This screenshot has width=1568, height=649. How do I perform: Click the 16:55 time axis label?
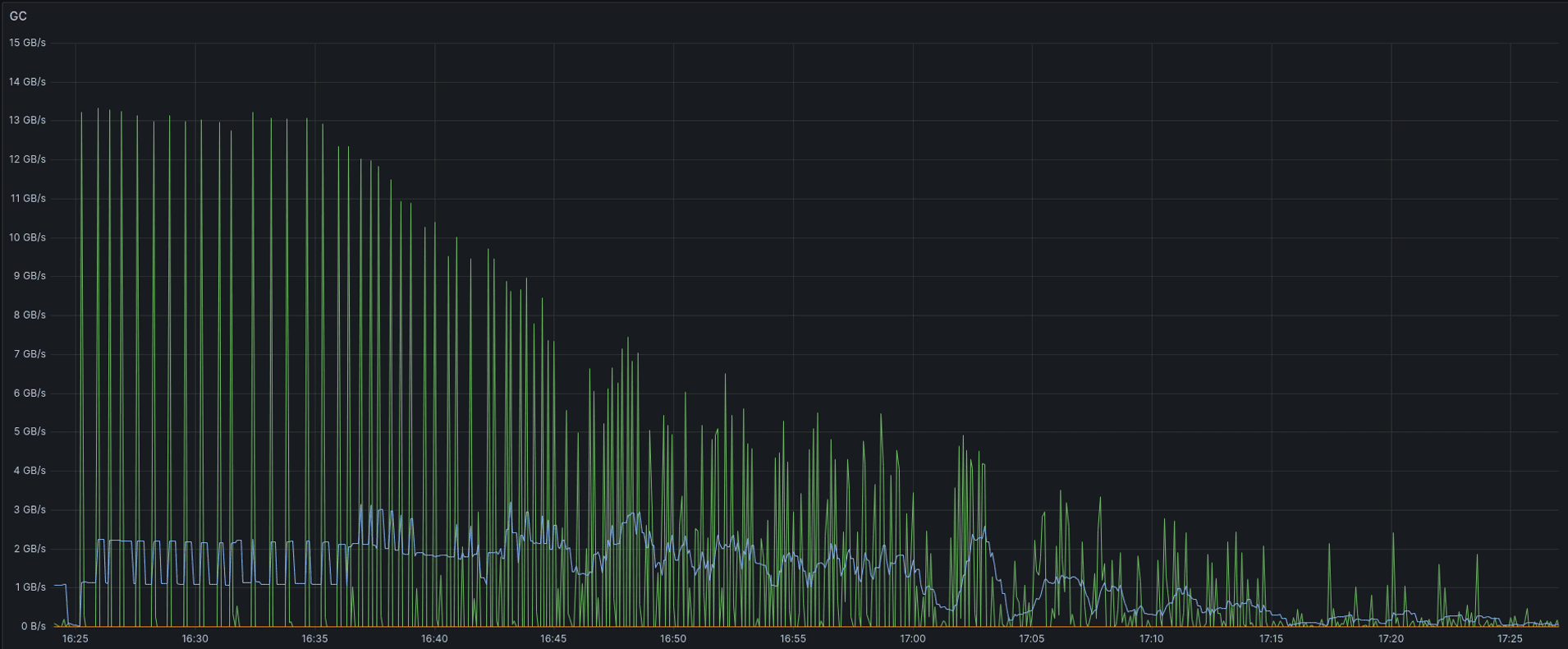pos(793,638)
